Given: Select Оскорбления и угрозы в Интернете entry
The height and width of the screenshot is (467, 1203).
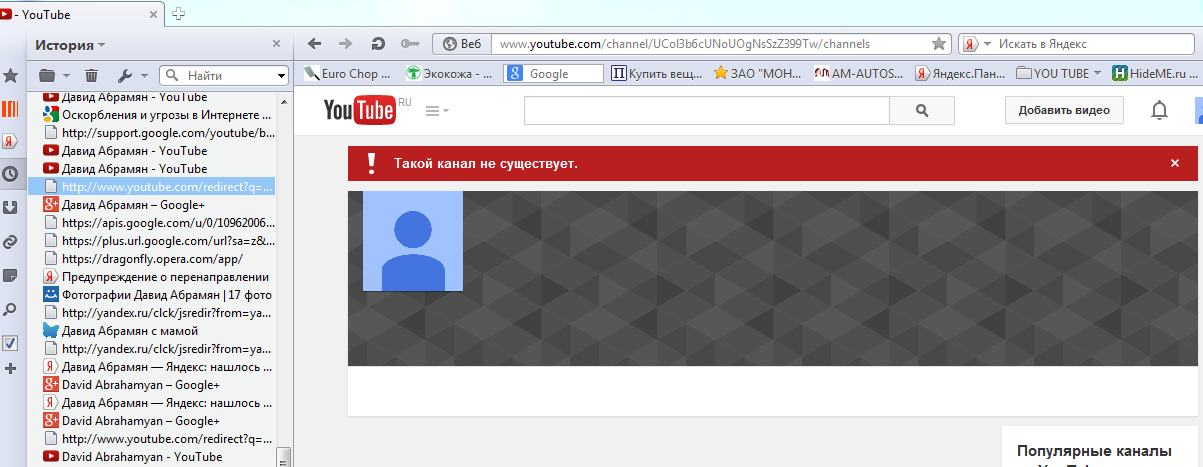Looking at the screenshot, I should tap(159, 115).
